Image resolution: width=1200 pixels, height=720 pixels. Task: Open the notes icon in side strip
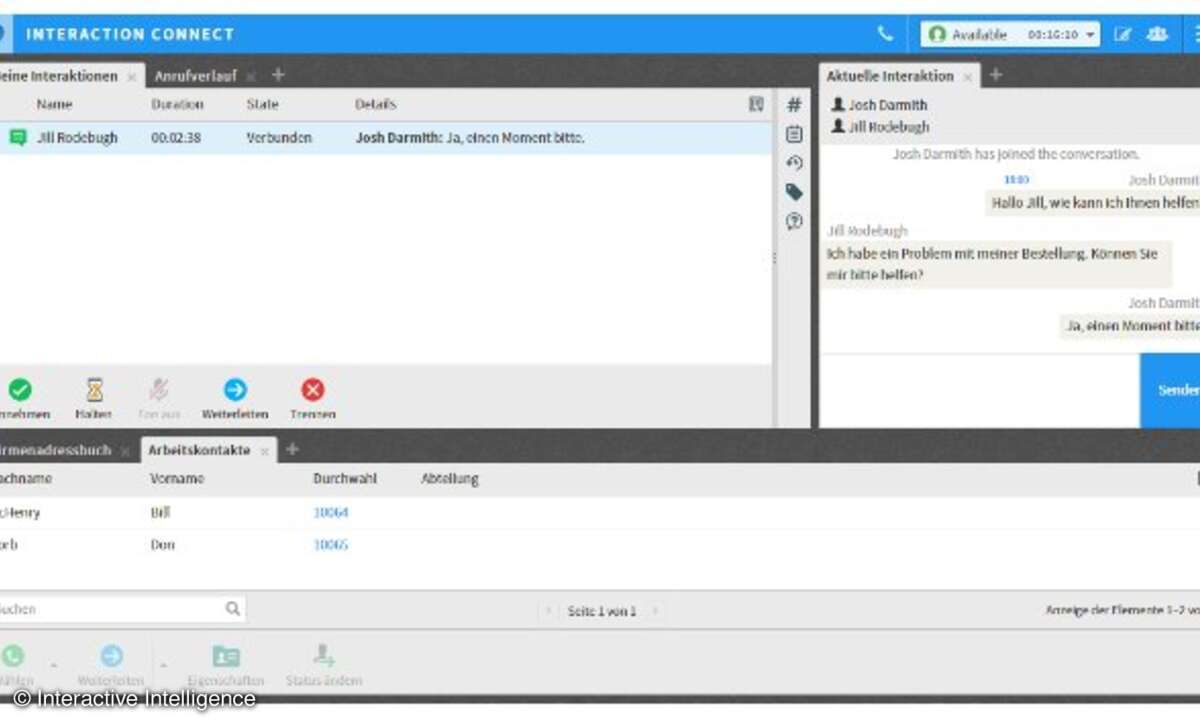tap(794, 133)
